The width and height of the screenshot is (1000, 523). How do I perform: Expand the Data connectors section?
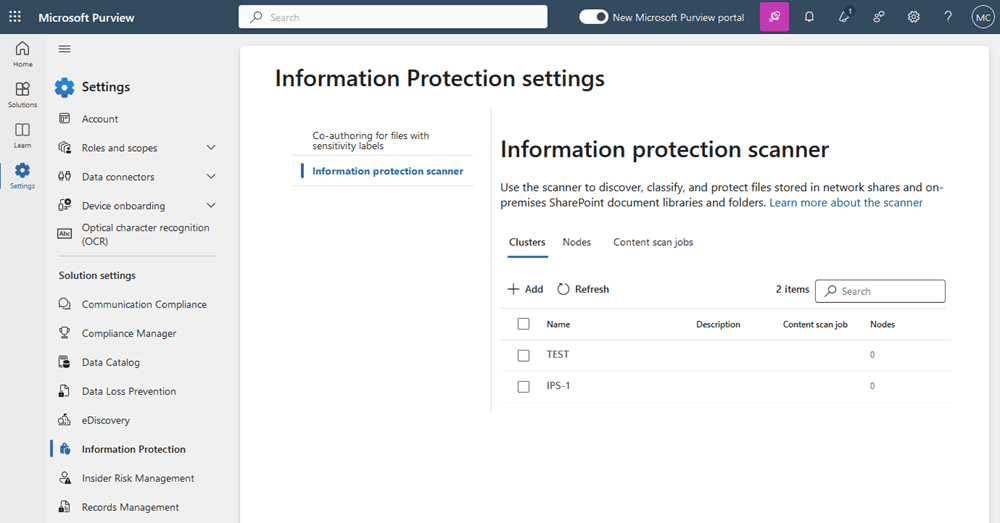(210, 177)
